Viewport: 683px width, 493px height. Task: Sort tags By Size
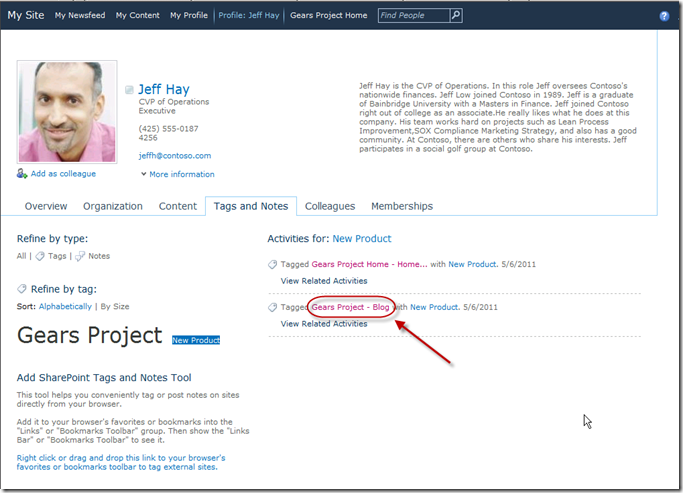tap(115, 307)
